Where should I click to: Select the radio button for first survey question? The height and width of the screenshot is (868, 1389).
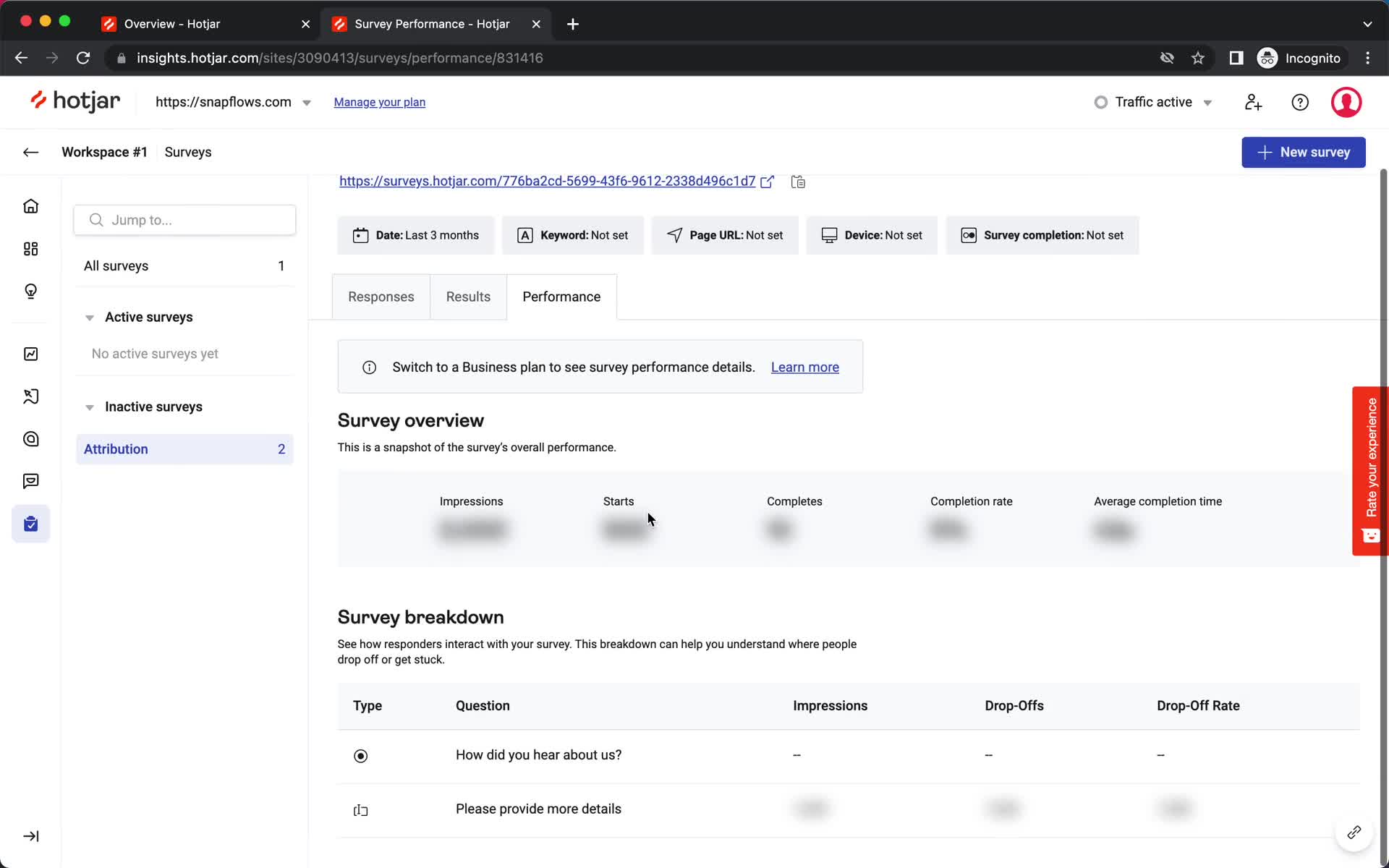[x=361, y=754]
